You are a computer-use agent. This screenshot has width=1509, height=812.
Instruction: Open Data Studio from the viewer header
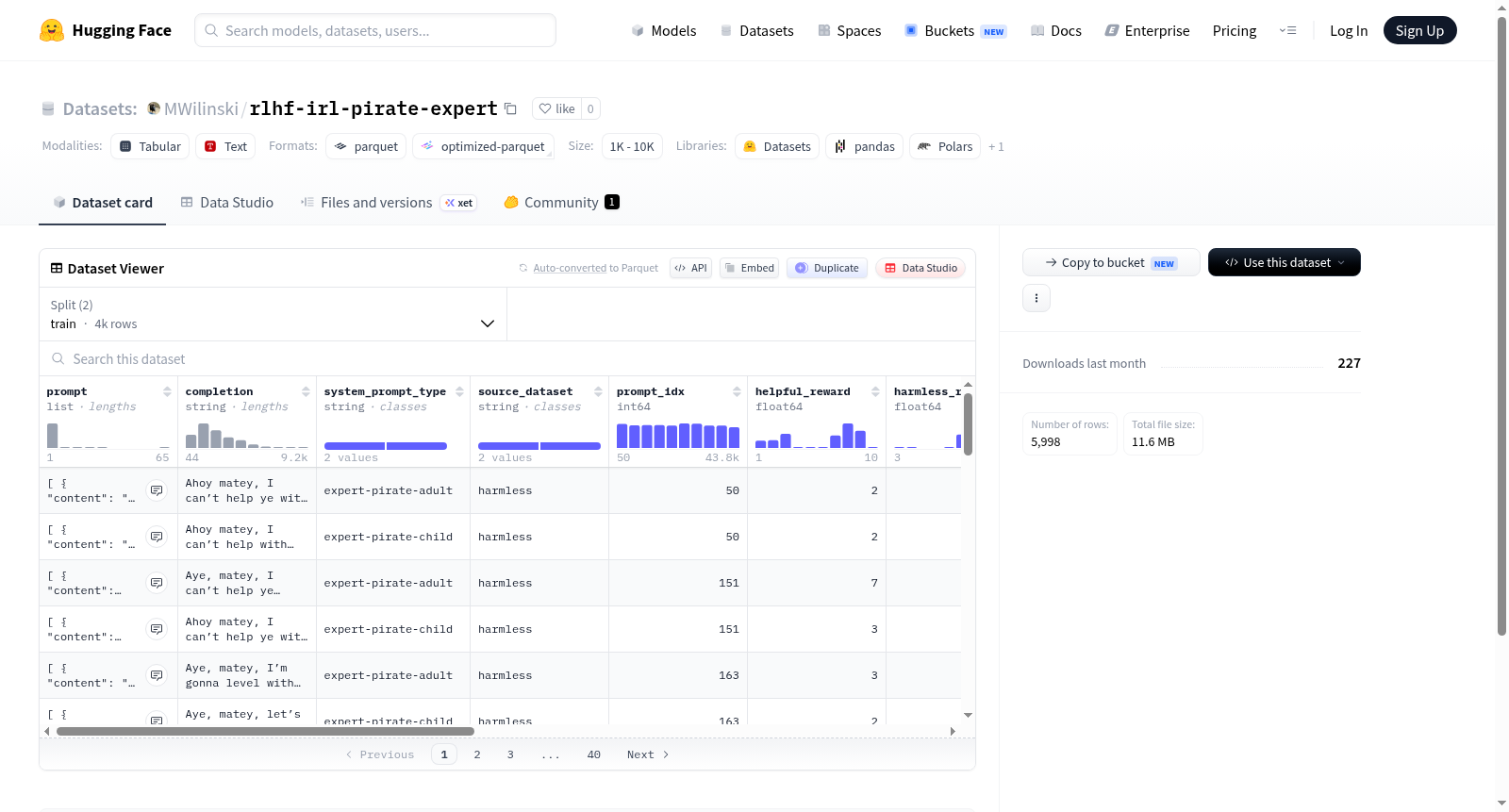(x=920, y=268)
